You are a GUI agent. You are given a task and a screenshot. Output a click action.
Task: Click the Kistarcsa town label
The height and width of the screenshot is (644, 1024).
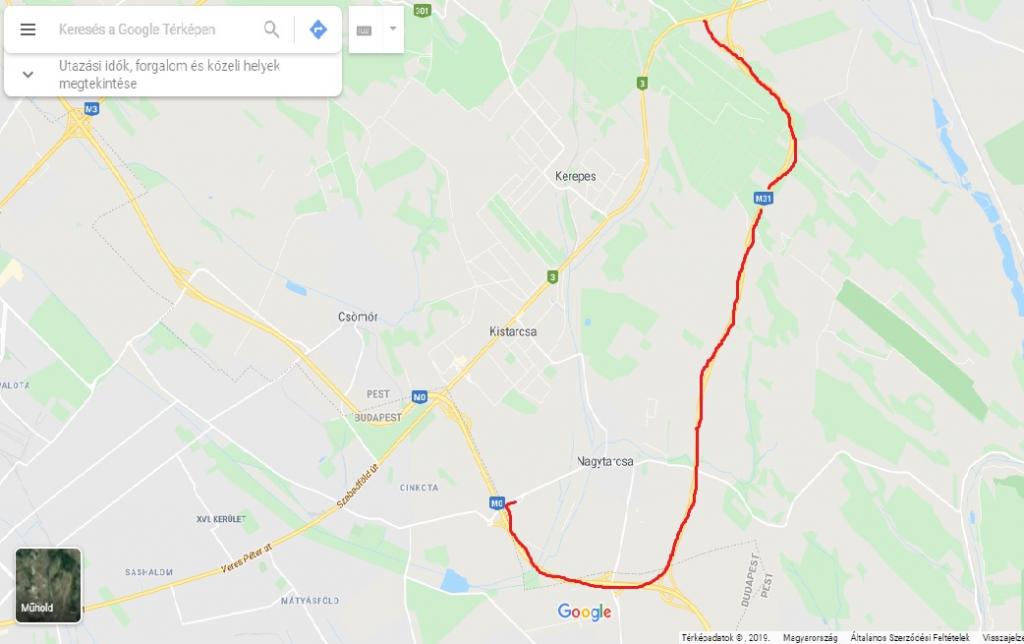[513, 332]
